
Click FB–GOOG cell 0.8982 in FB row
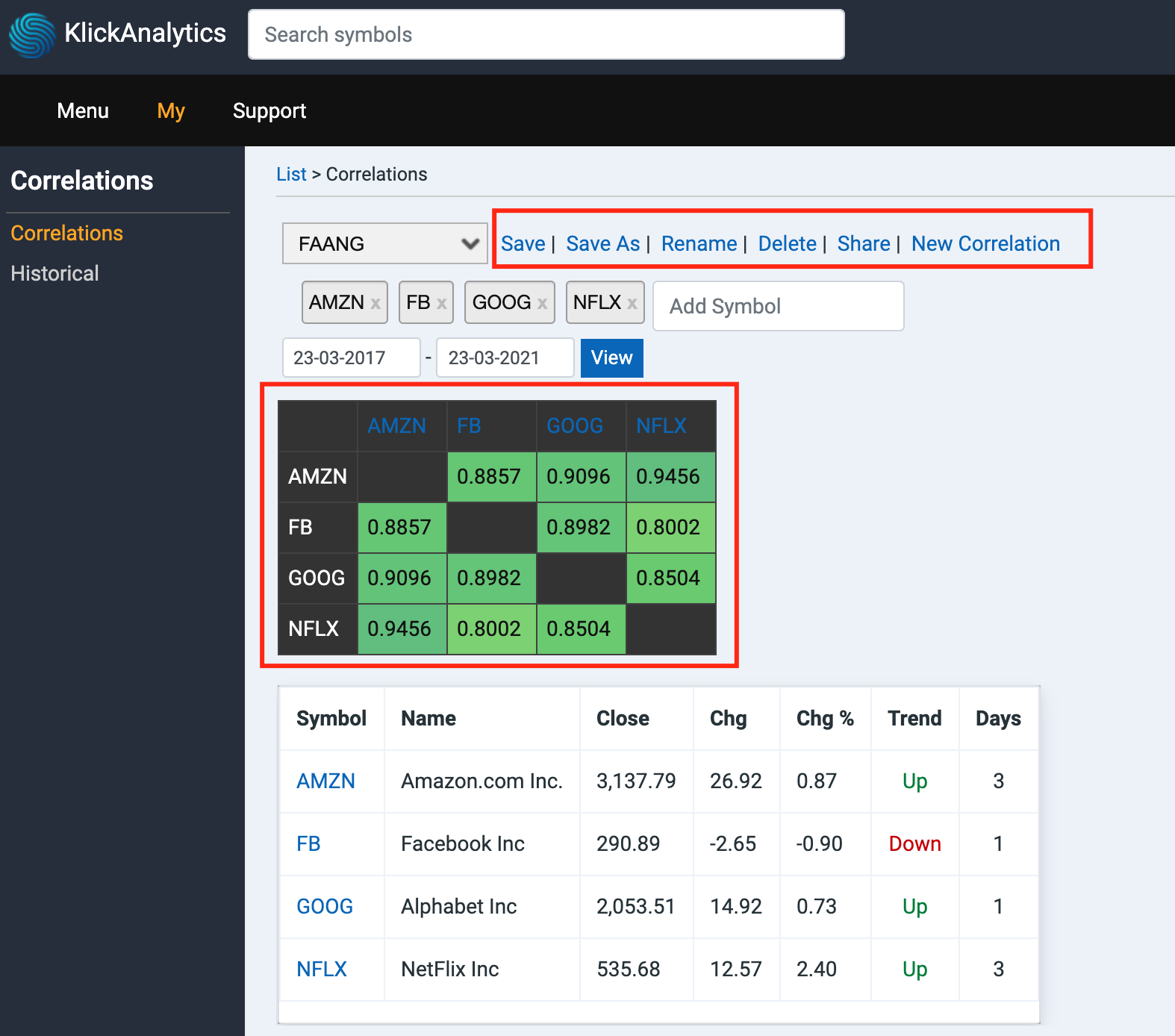(582, 527)
